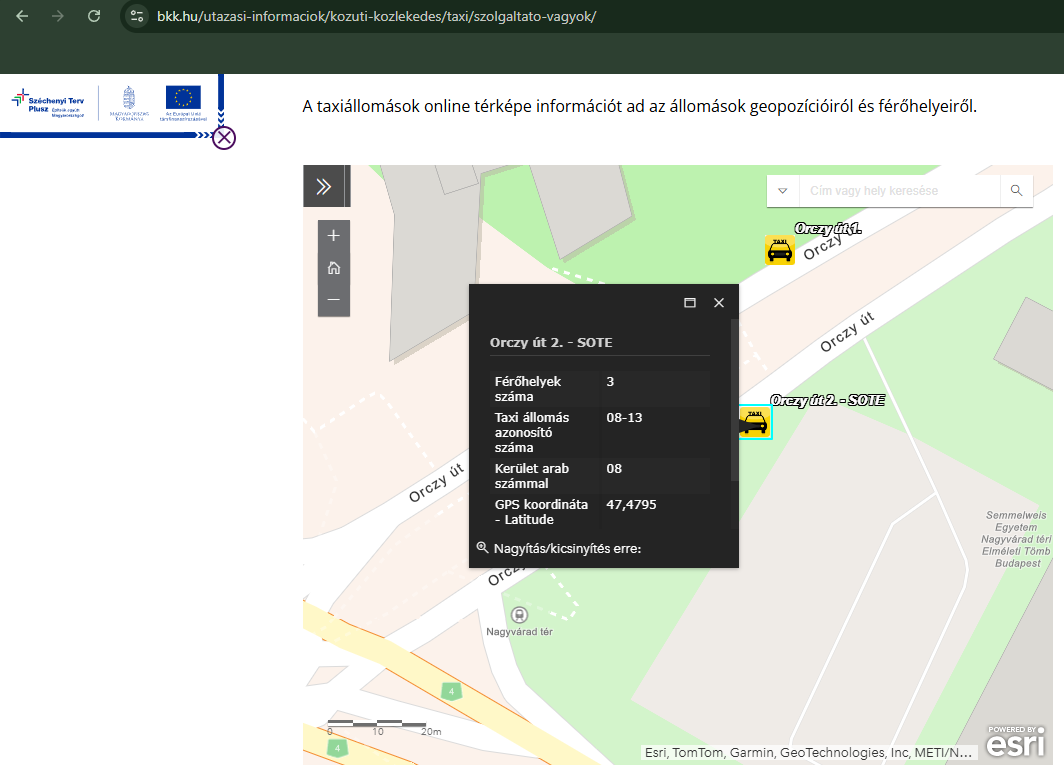The width and height of the screenshot is (1064, 774).
Task: Click the site information icon in address bar
Action: 138,16
